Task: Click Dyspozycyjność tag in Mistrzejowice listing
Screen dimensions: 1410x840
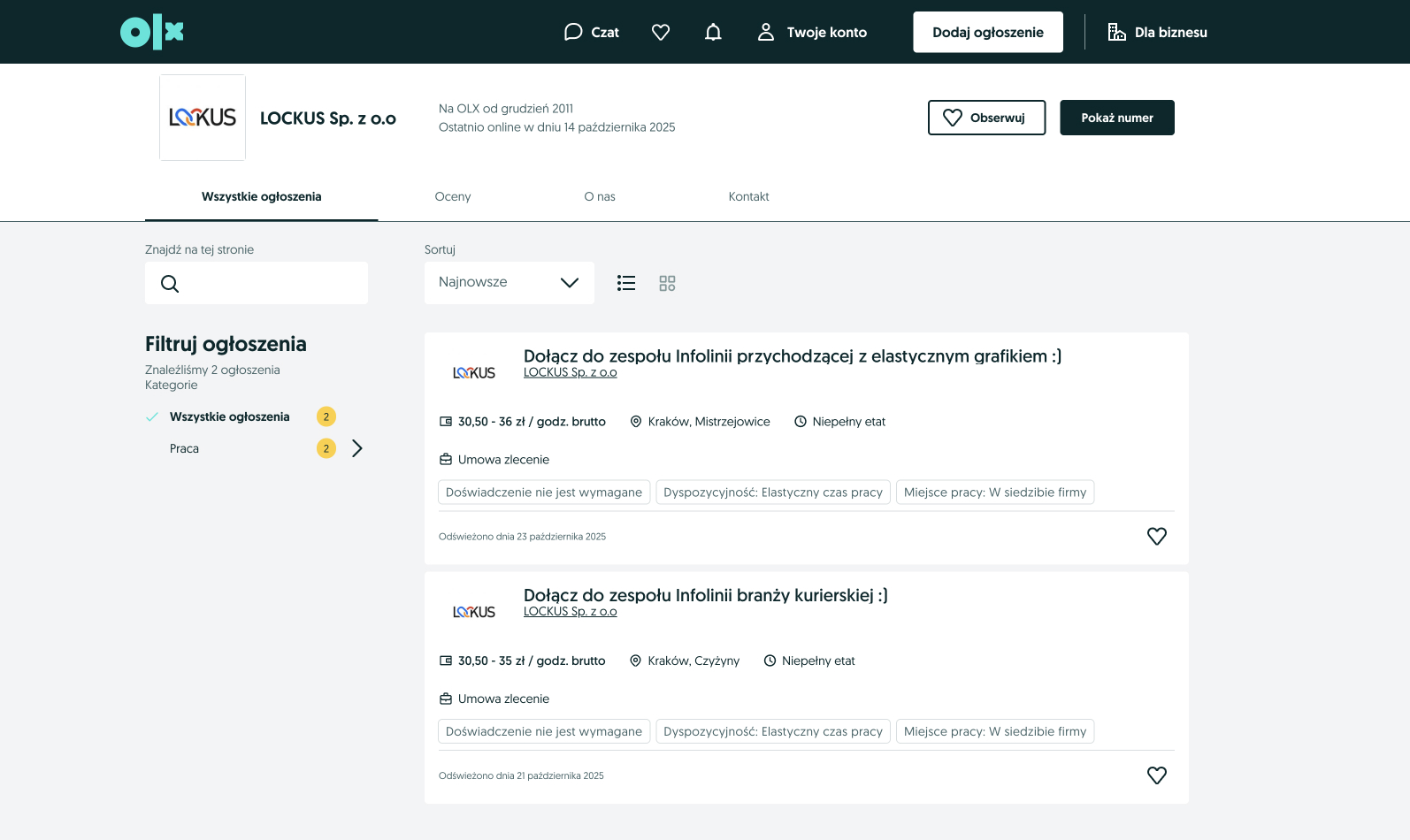Action: 773,493
